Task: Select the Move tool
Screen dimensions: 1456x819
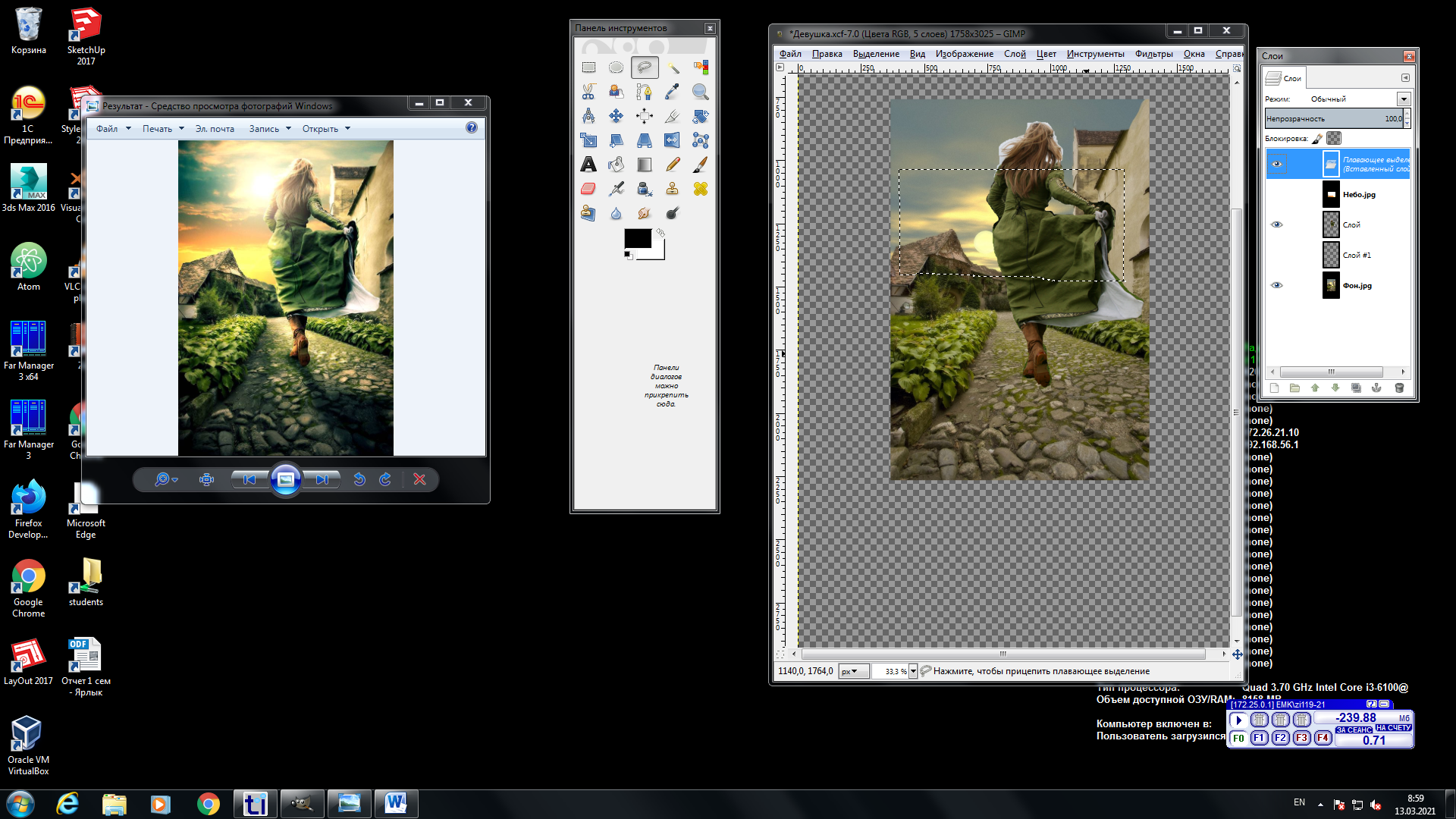Action: tap(616, 116)
